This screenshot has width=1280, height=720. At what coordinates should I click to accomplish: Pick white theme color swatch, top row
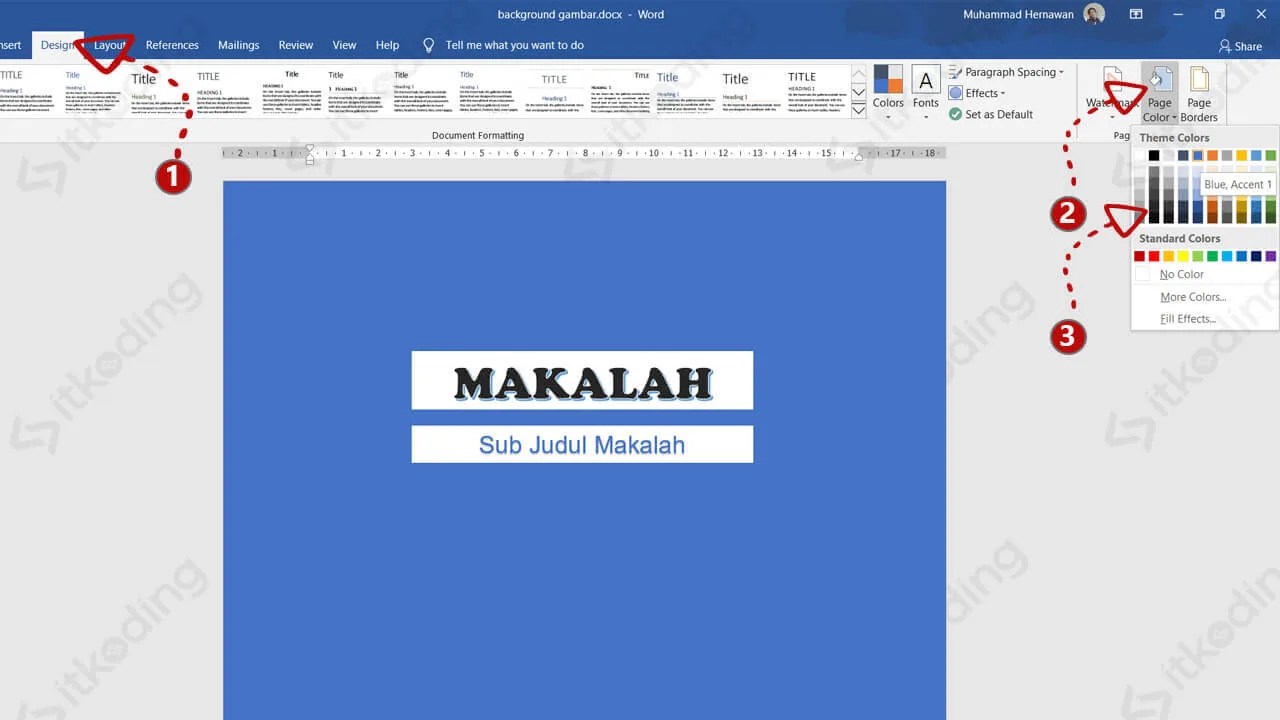1139,155
